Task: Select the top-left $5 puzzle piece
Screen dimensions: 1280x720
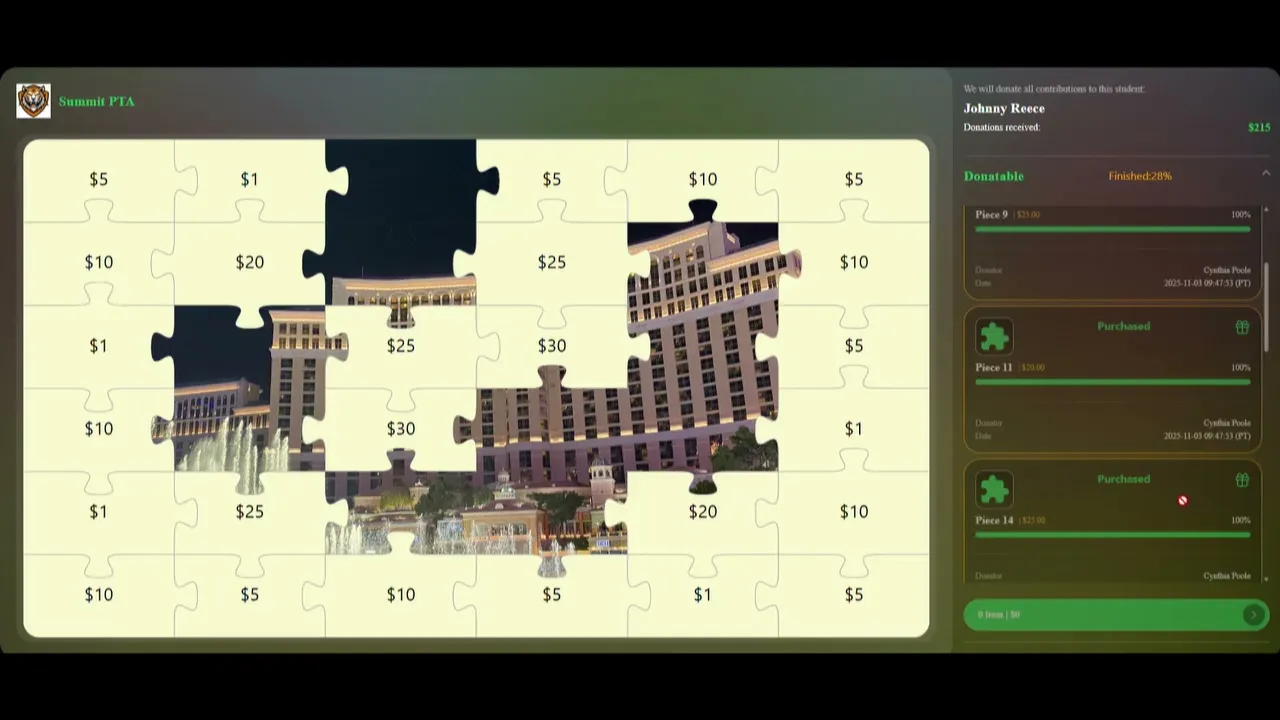Action: point(98,179)
